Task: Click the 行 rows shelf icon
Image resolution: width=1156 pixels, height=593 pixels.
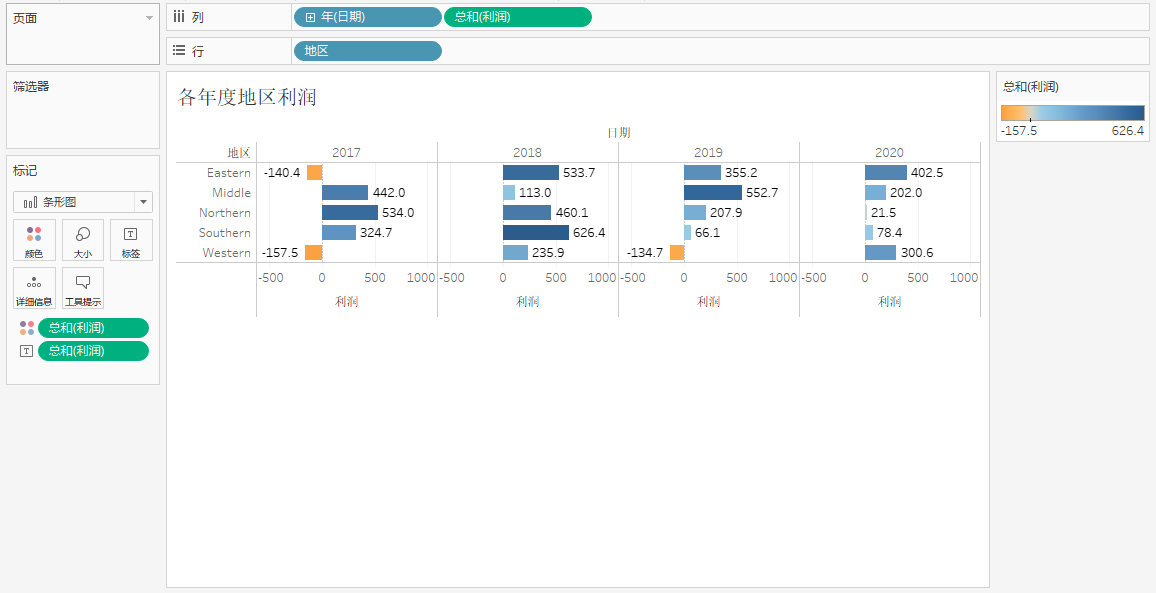Action: (179, 51)
